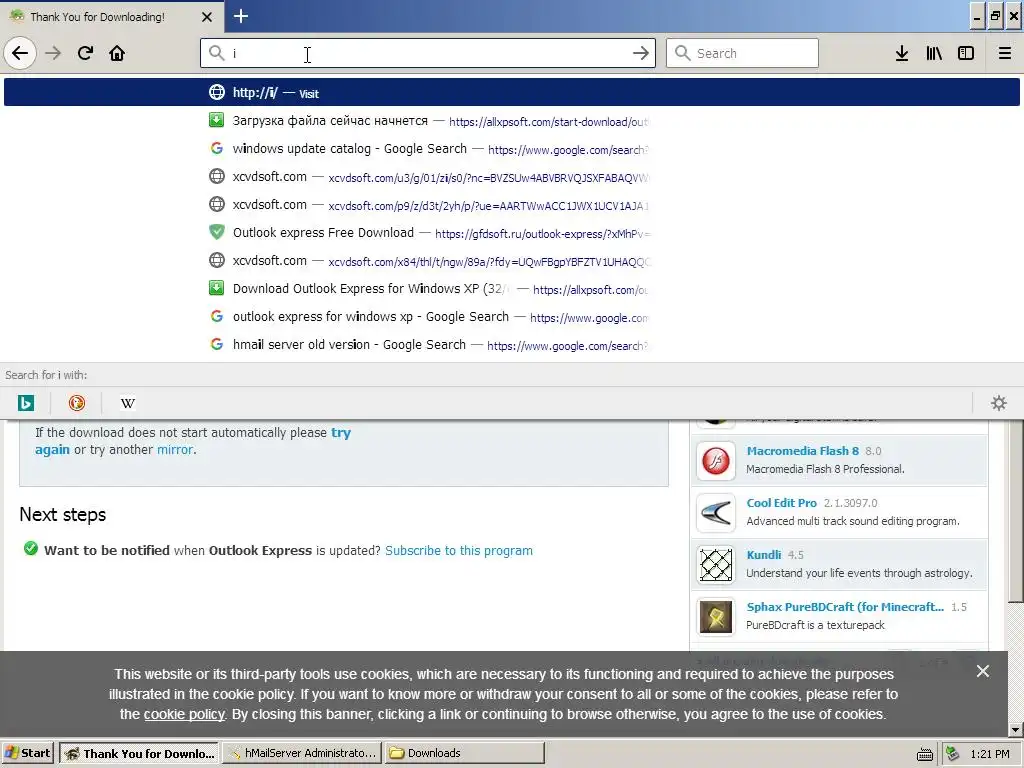The width and height of the screenshot is (1024, 768).
Task: Open the cookie policy link
Action: coord(184,714)
